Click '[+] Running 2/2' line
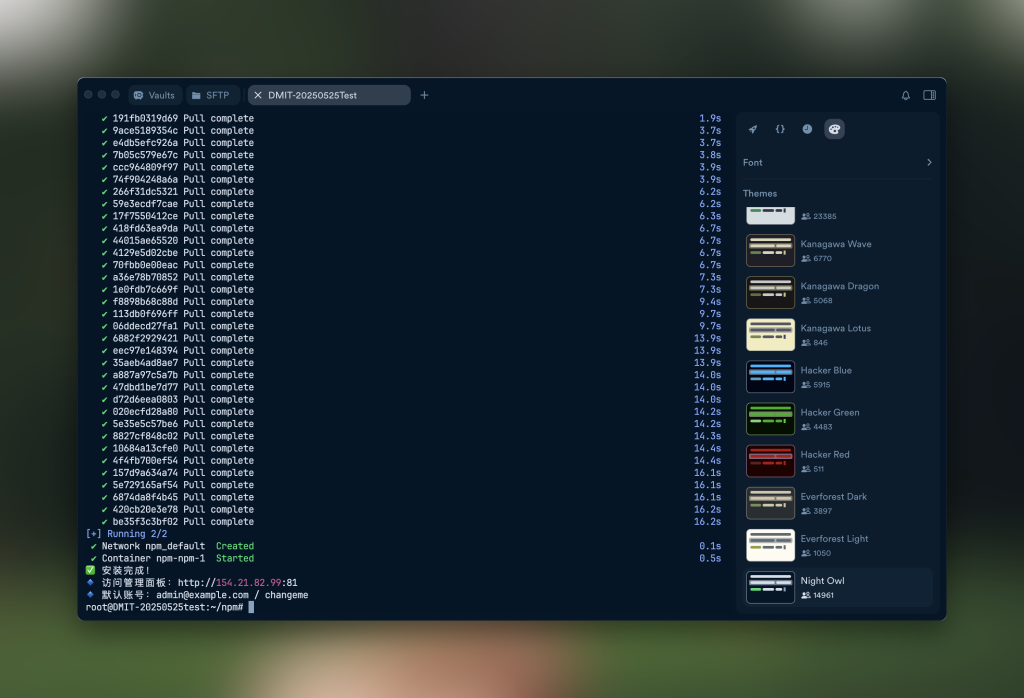 (x=126, y=533)
